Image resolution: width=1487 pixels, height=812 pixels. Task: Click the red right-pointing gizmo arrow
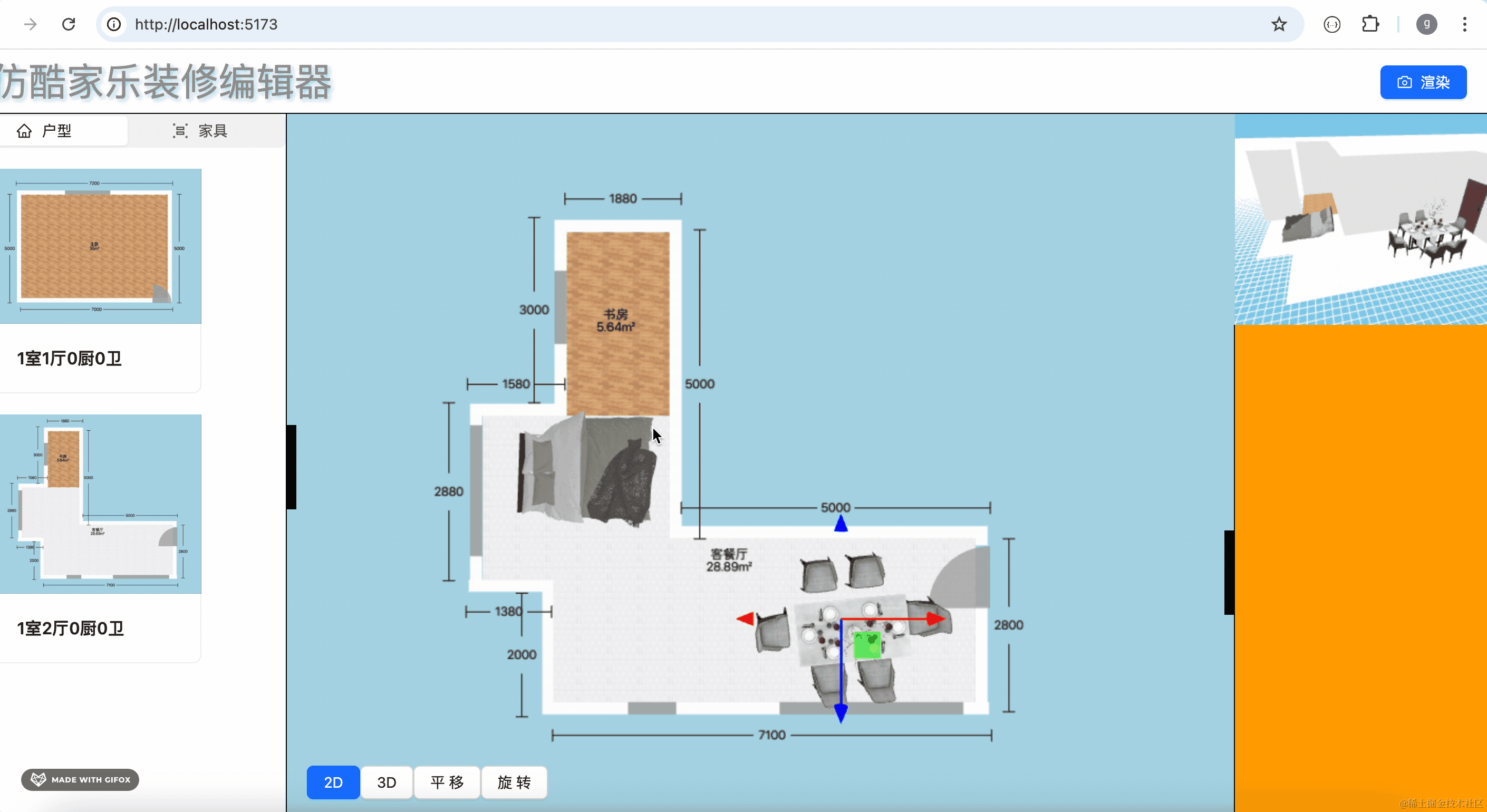coord(936,619)
